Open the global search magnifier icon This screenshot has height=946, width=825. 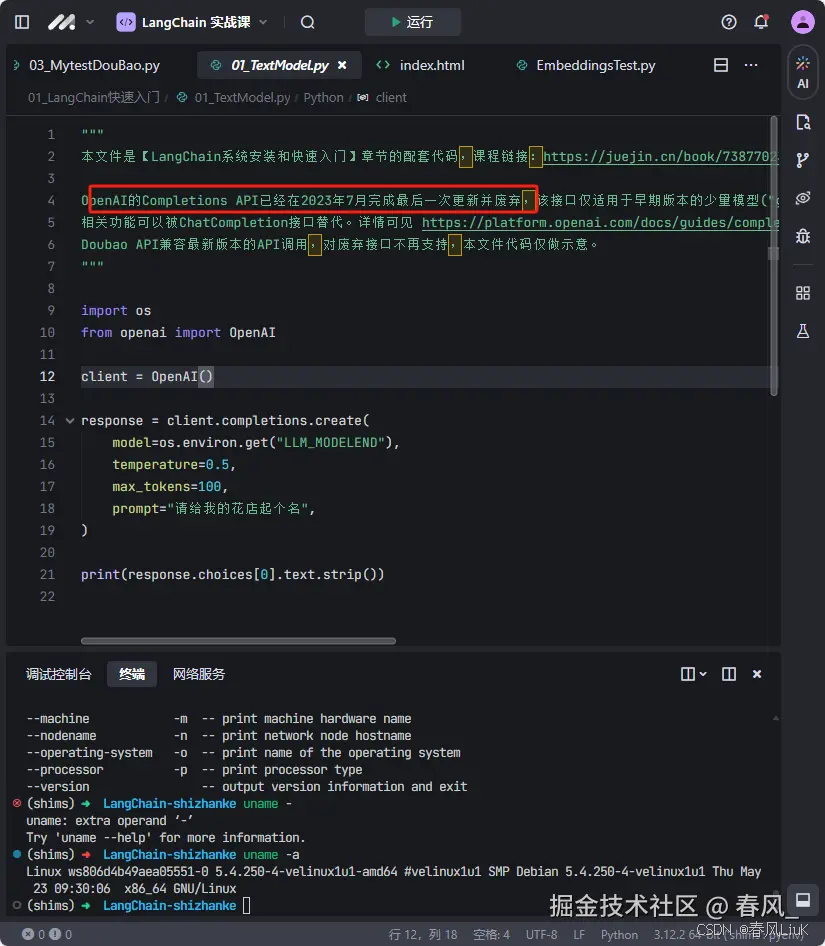307,21
